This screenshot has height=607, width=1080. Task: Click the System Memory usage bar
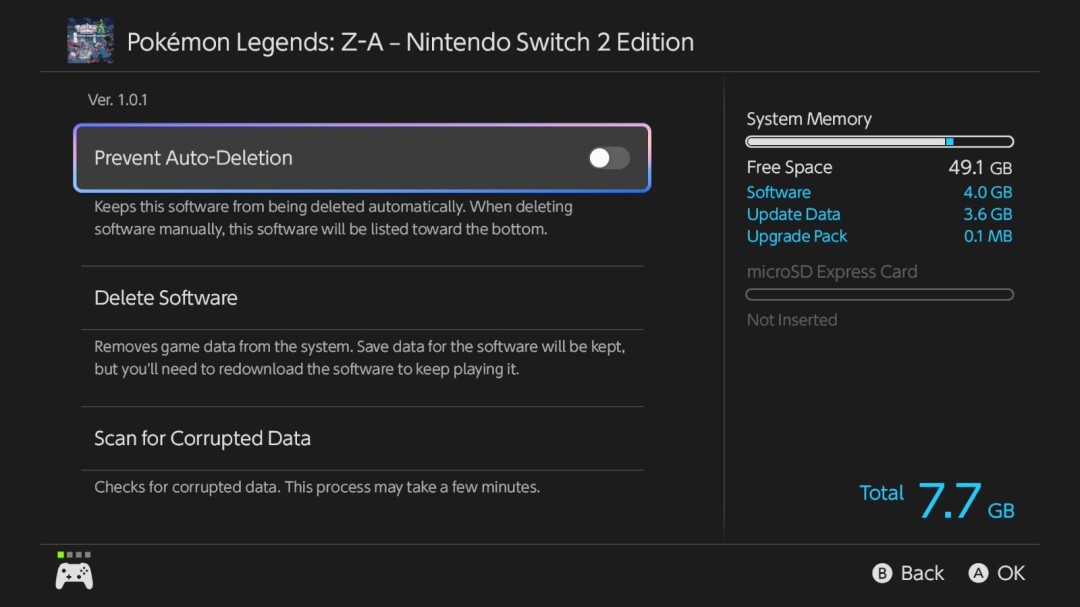880,141
